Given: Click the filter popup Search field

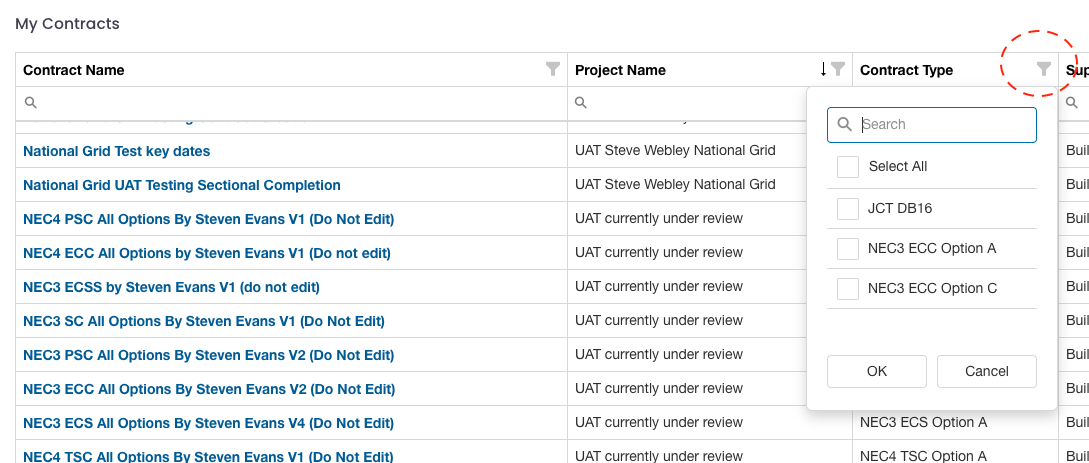Looking at the screenshot, I should point(931,125).
